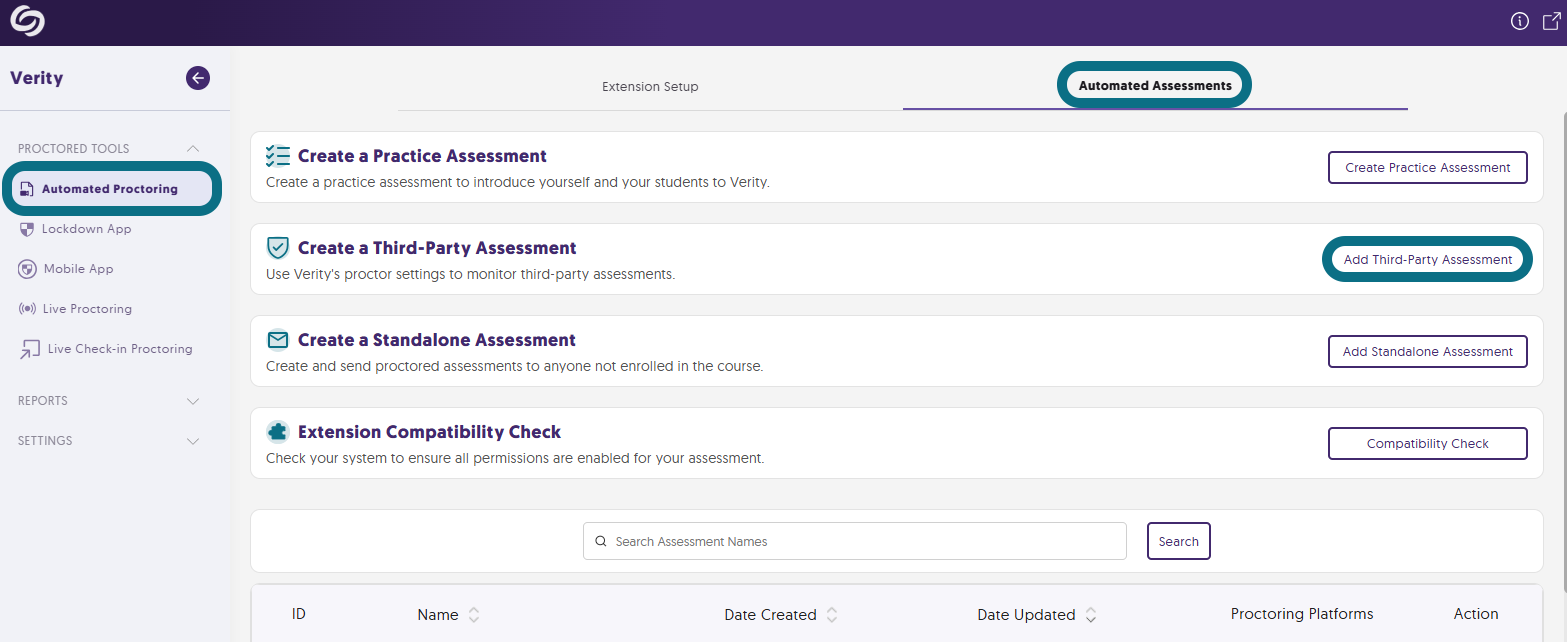This screenshot has width=1567, height=642.
Task: Select the Automated Assessments tab
Action: tap(1155, 86)
